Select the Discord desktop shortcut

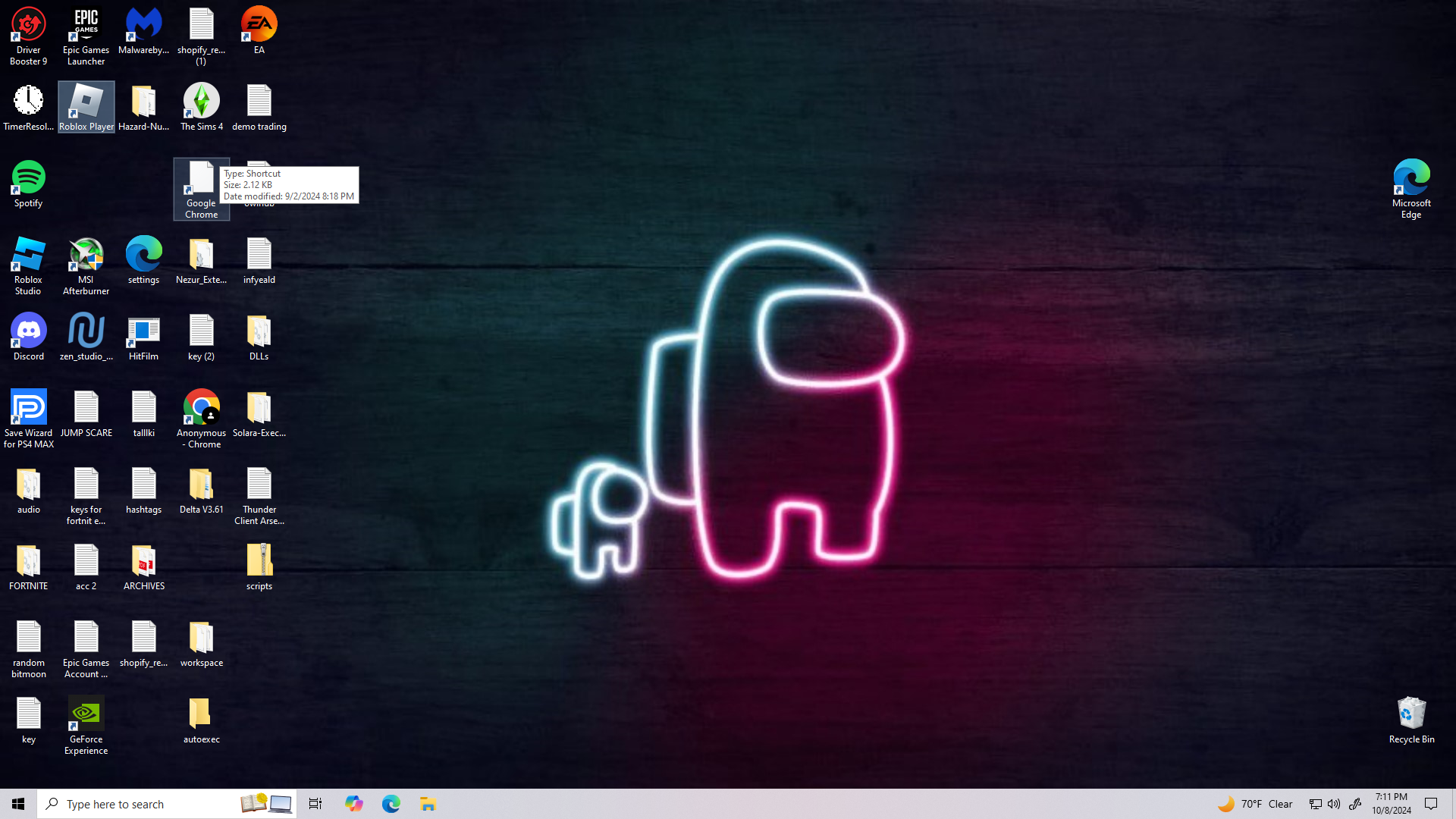28,332
